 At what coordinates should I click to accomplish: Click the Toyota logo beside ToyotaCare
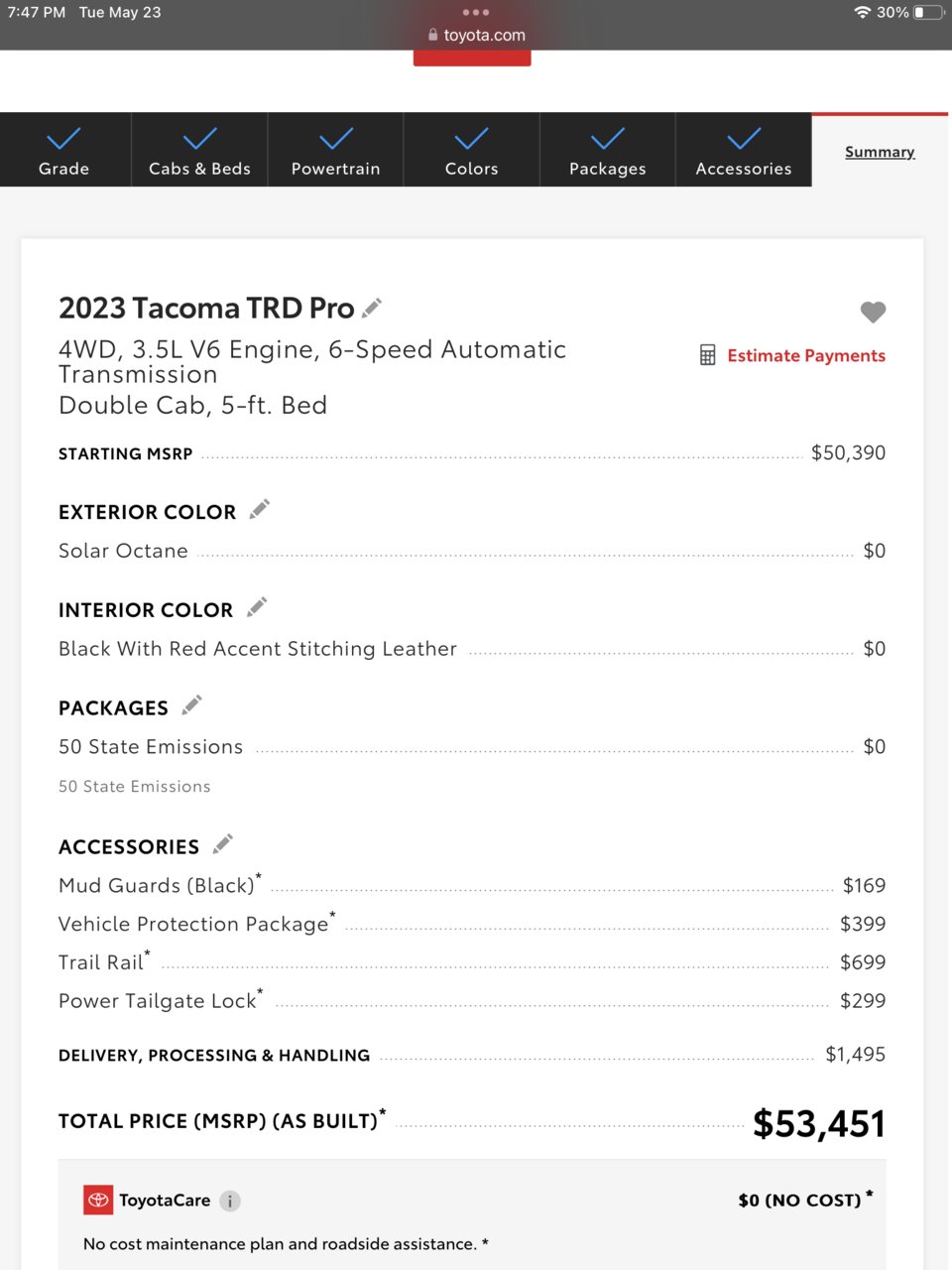[x=98, y=1201]
